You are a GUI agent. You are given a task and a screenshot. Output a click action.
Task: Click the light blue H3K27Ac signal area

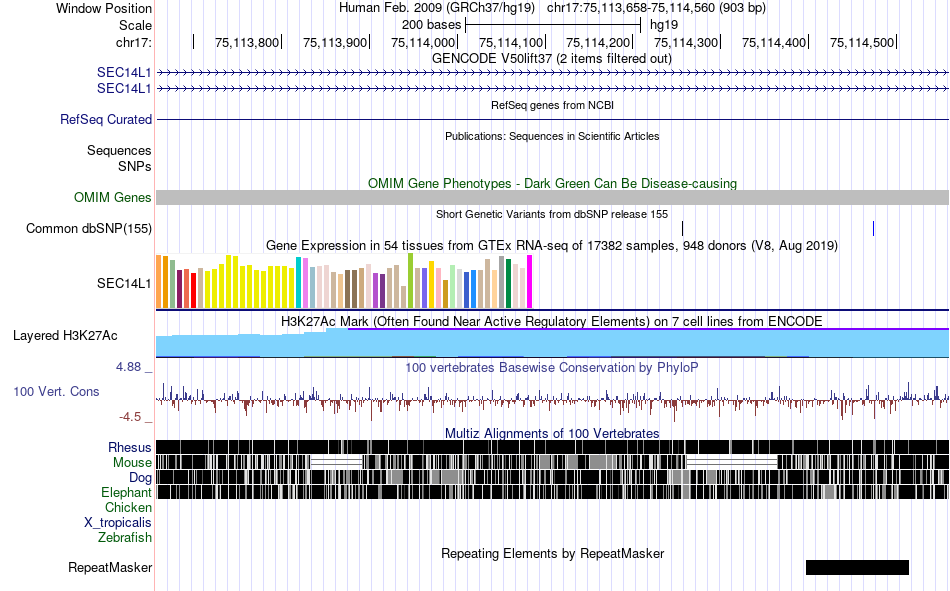tap(552, 344)
